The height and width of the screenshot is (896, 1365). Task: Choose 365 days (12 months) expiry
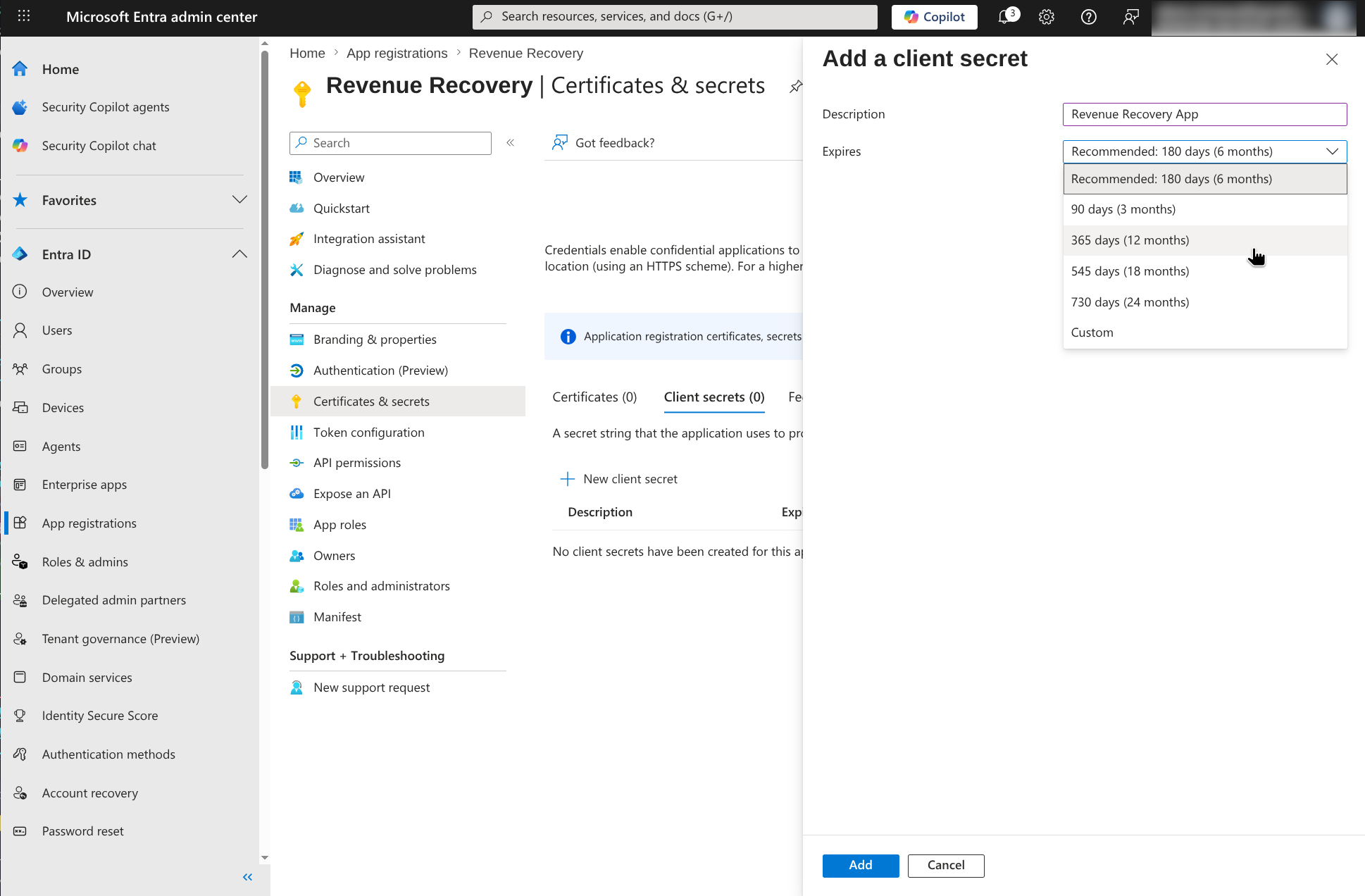pos(1204,240)
